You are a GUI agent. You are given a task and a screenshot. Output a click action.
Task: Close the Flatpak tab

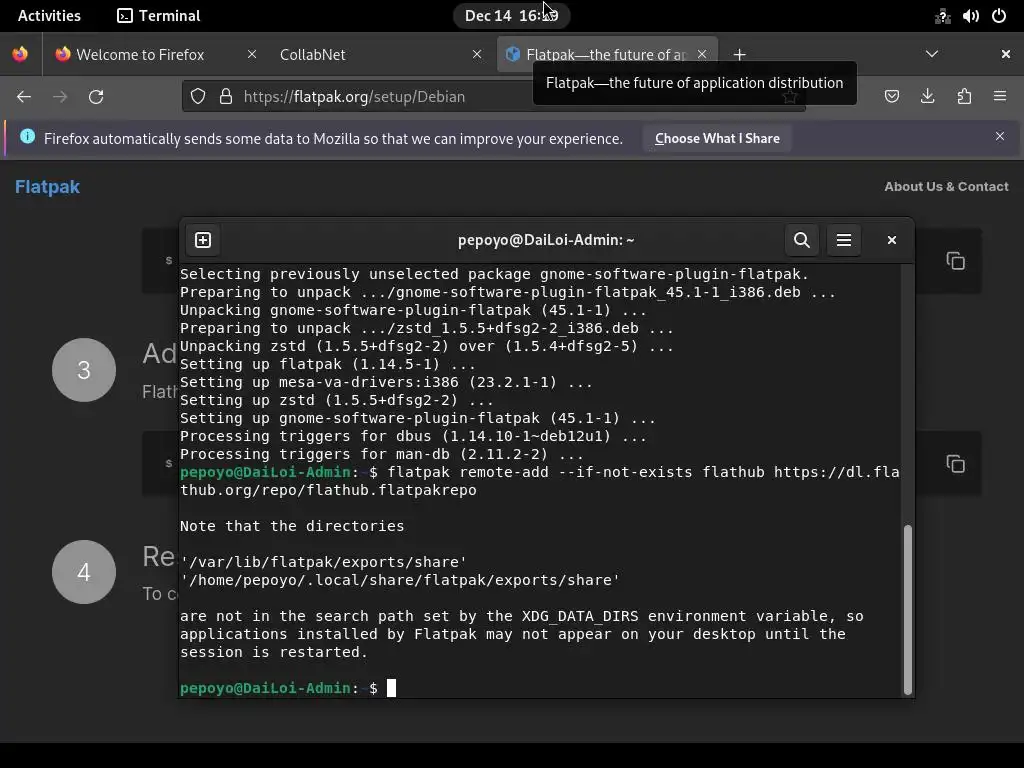[x=702, y=54]
